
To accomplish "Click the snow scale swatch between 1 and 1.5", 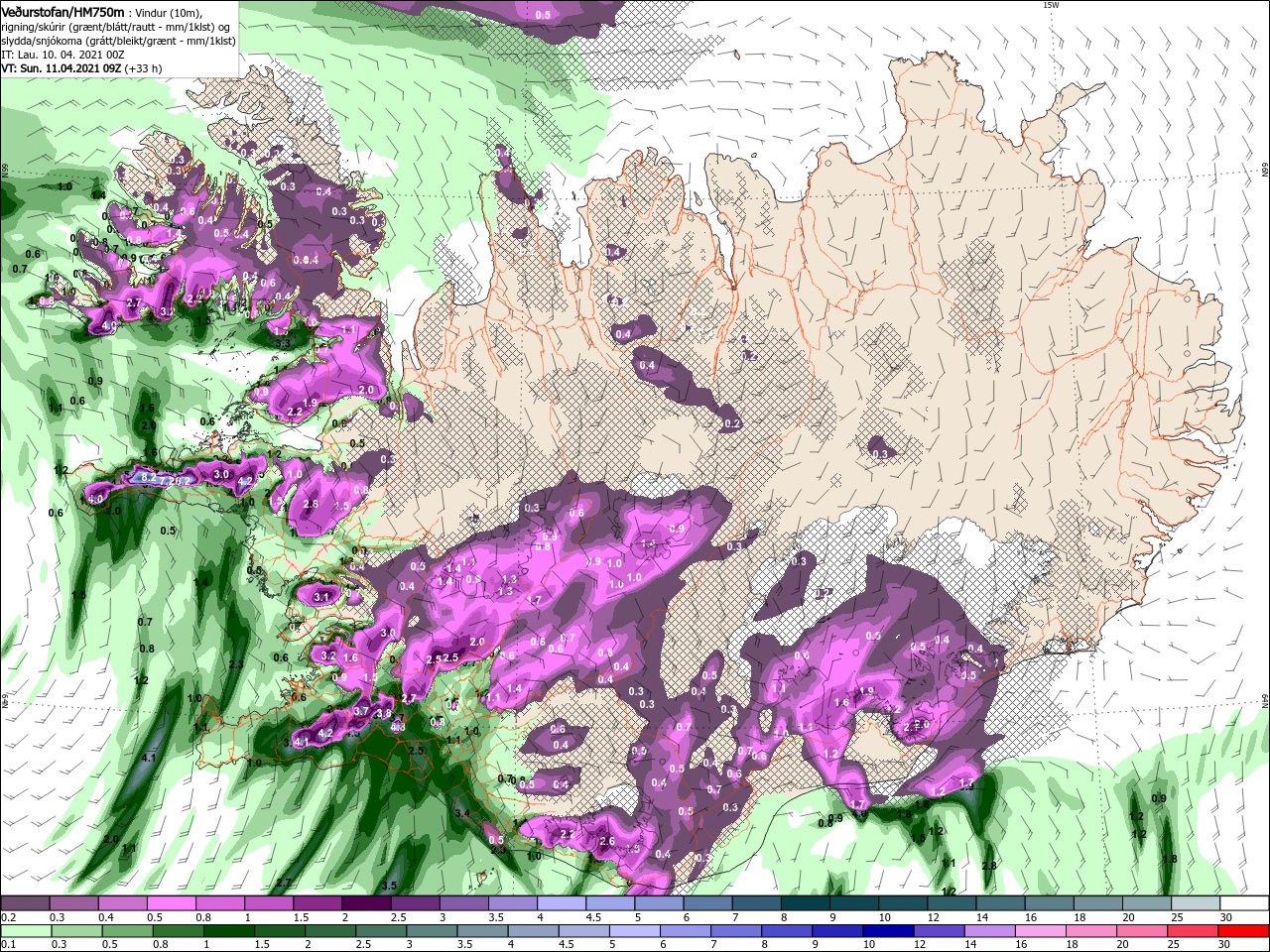I will point(269,902).
